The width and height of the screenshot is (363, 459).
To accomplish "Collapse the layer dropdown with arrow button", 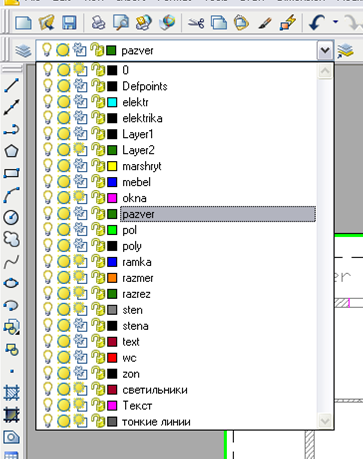I will [x=325, y=51].
